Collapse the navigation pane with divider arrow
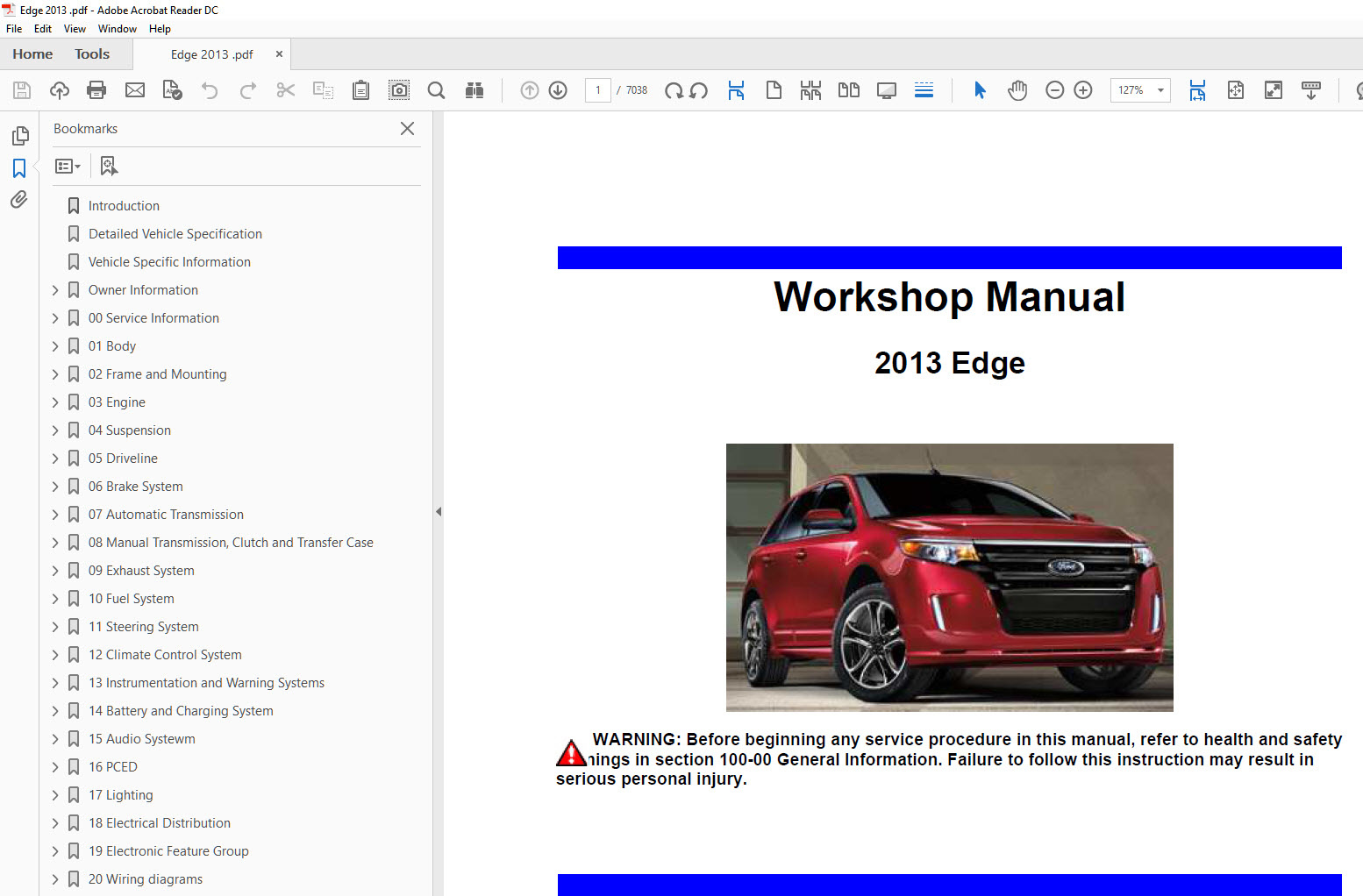 pyautogui.click(x=439, y=511)
